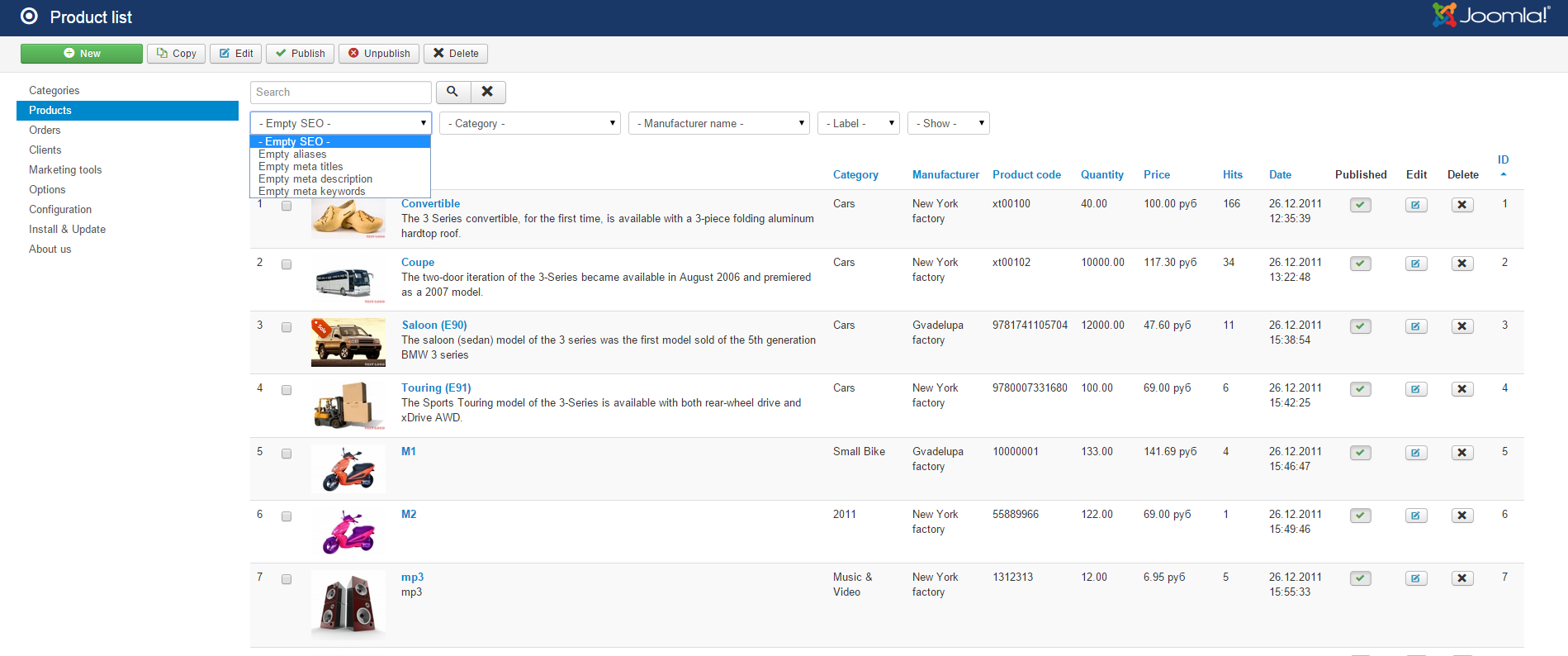Sort the list by Price column
This screenshot has width=1568, height=656.
(1156, 174)
